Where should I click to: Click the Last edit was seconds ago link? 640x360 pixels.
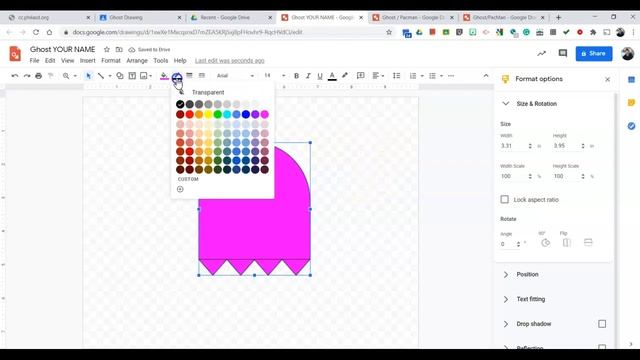click(x=229, y=60)
